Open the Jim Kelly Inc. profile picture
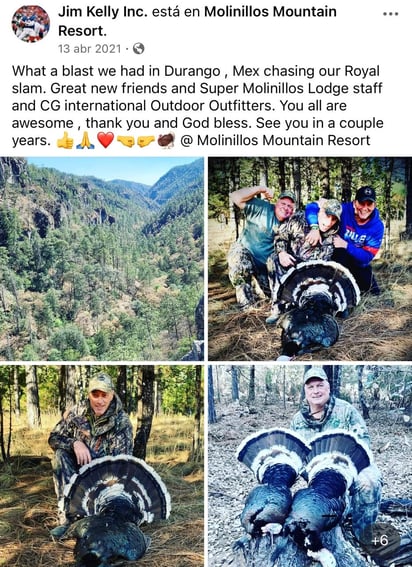Screen dimensions: 412x567 (x=30, y=24)
